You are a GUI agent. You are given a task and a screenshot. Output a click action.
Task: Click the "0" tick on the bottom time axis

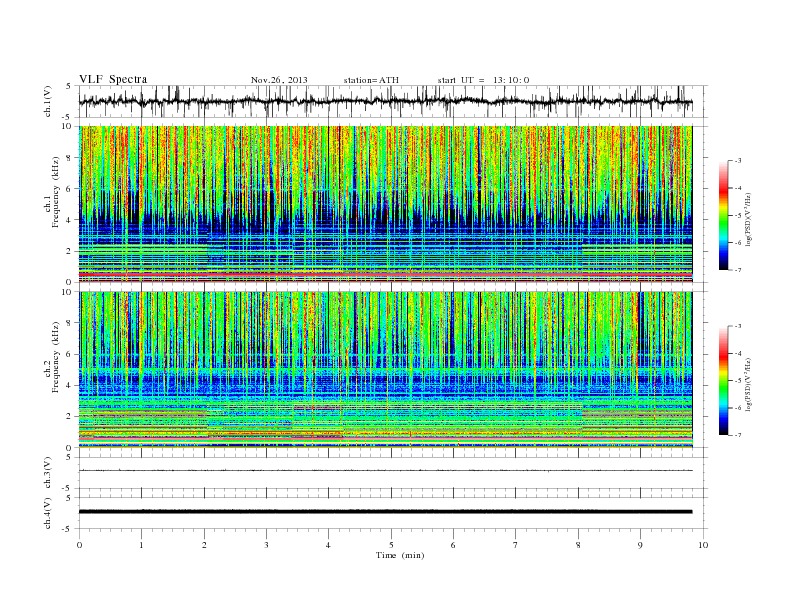tap(79, 545)
